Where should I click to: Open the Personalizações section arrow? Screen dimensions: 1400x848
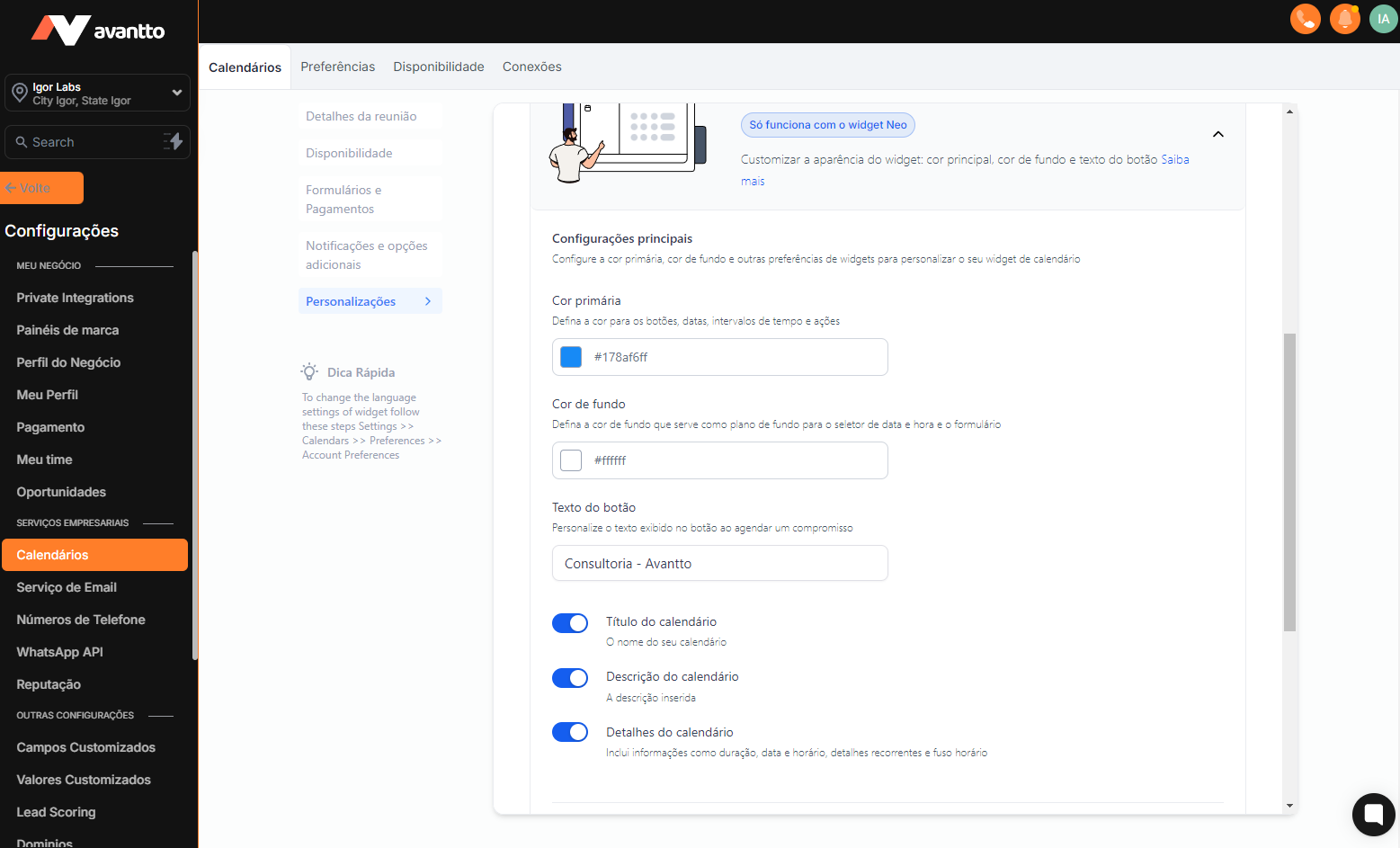tap(428, 301)
